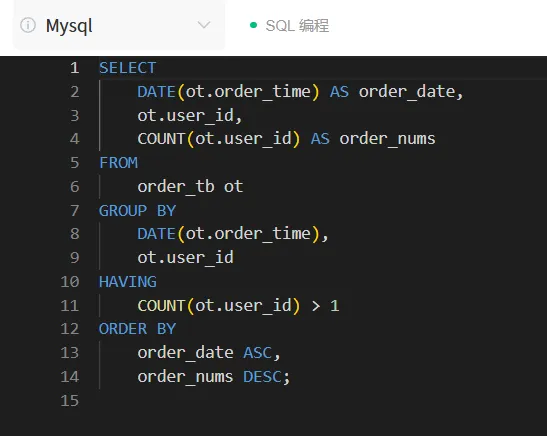Click line number 7 in gutter
The height and width of the screenshot is (436, 547).
[74, 211]
